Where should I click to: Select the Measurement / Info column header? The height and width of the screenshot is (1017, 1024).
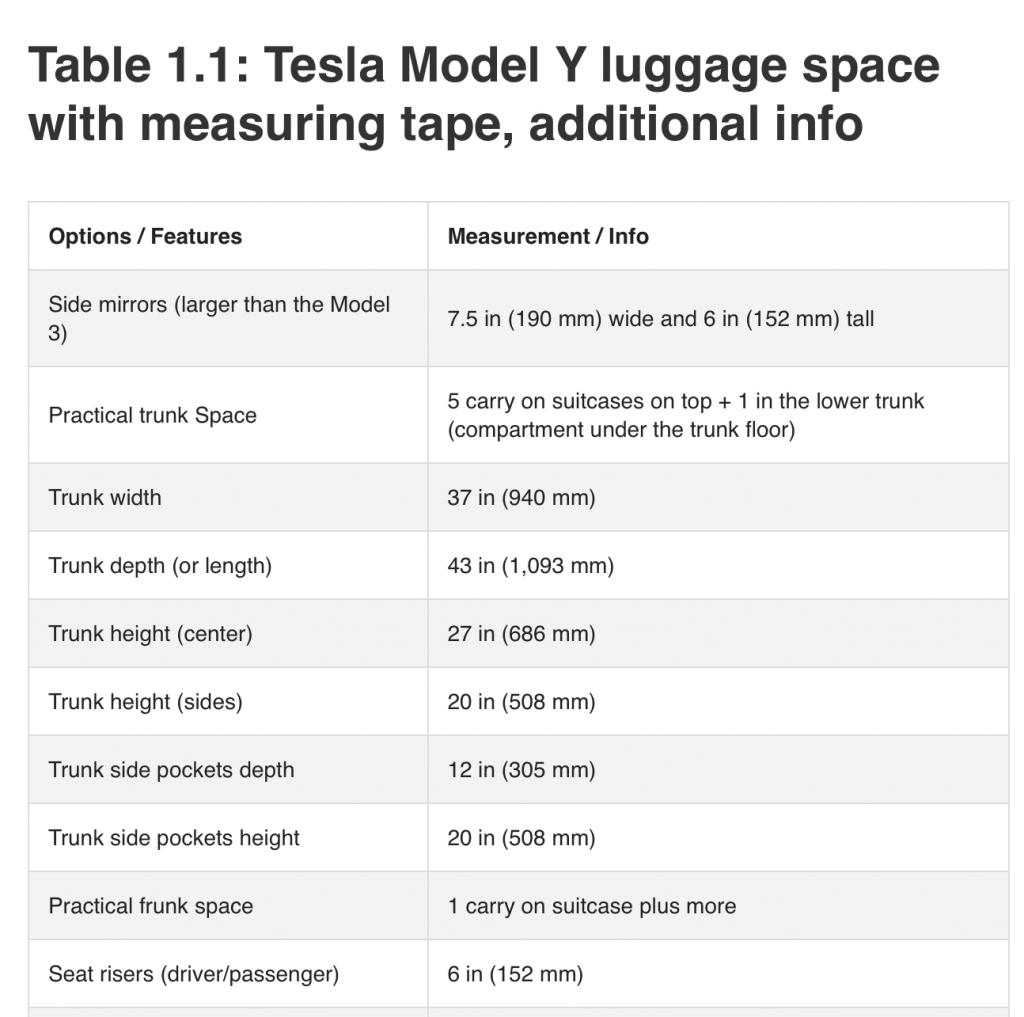tap(548, 236)
